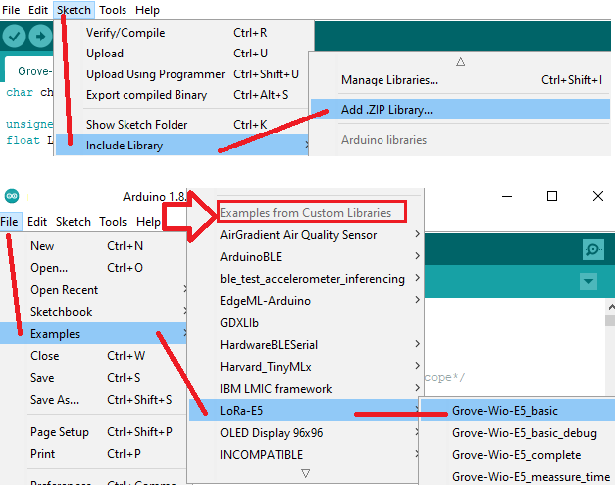
Task: Click the scrollbar up arrow
Action: 611,307
